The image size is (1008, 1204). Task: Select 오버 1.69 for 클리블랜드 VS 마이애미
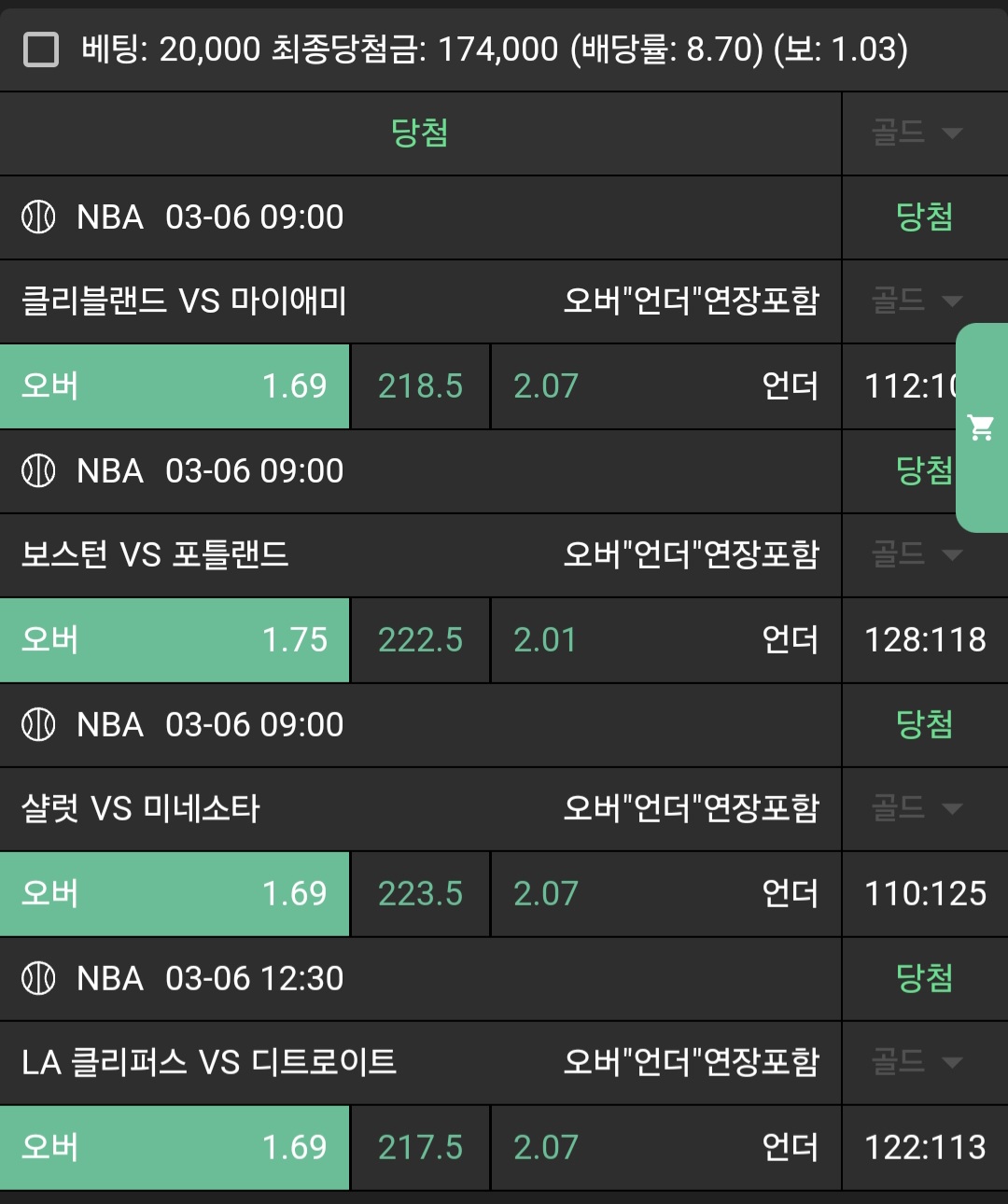coord(175,386)
